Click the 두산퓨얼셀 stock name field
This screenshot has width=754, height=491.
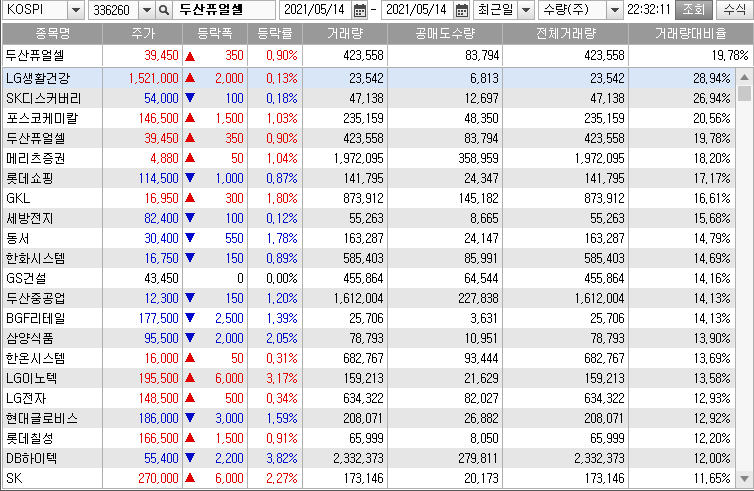click(224, 10)
